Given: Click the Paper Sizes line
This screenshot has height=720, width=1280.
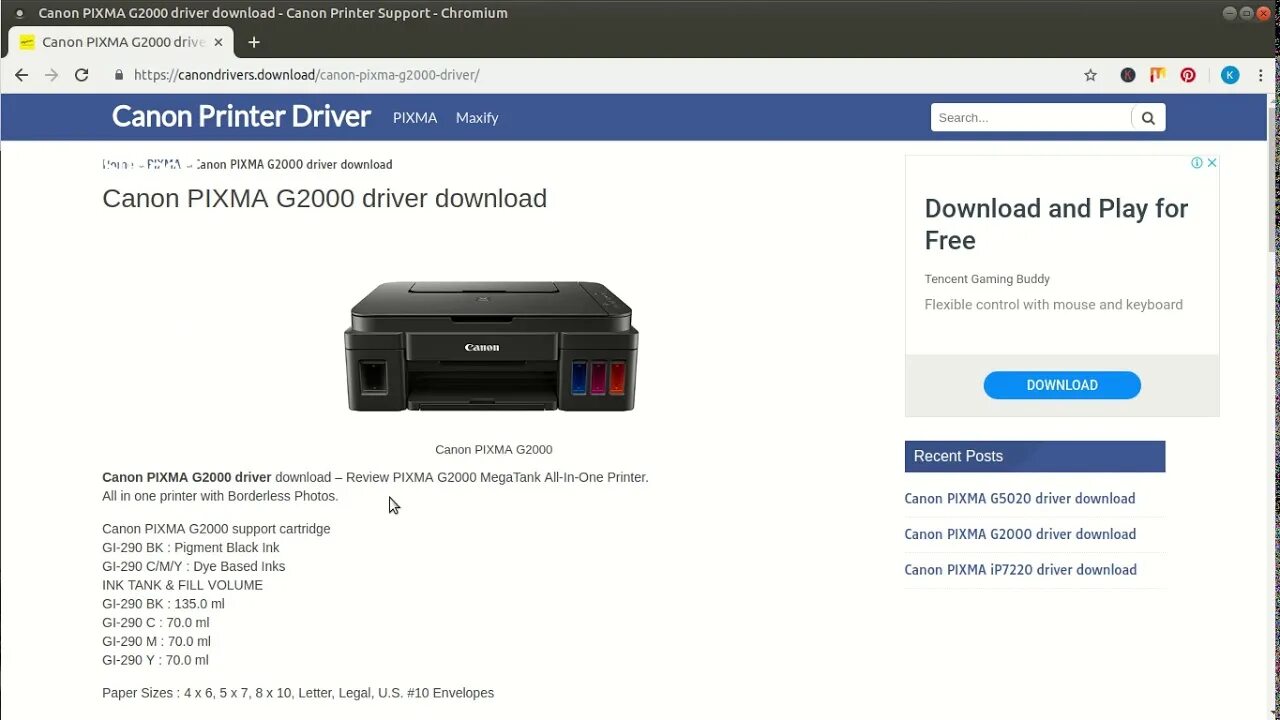Looking at the screenshot, I should coord(298,693).
